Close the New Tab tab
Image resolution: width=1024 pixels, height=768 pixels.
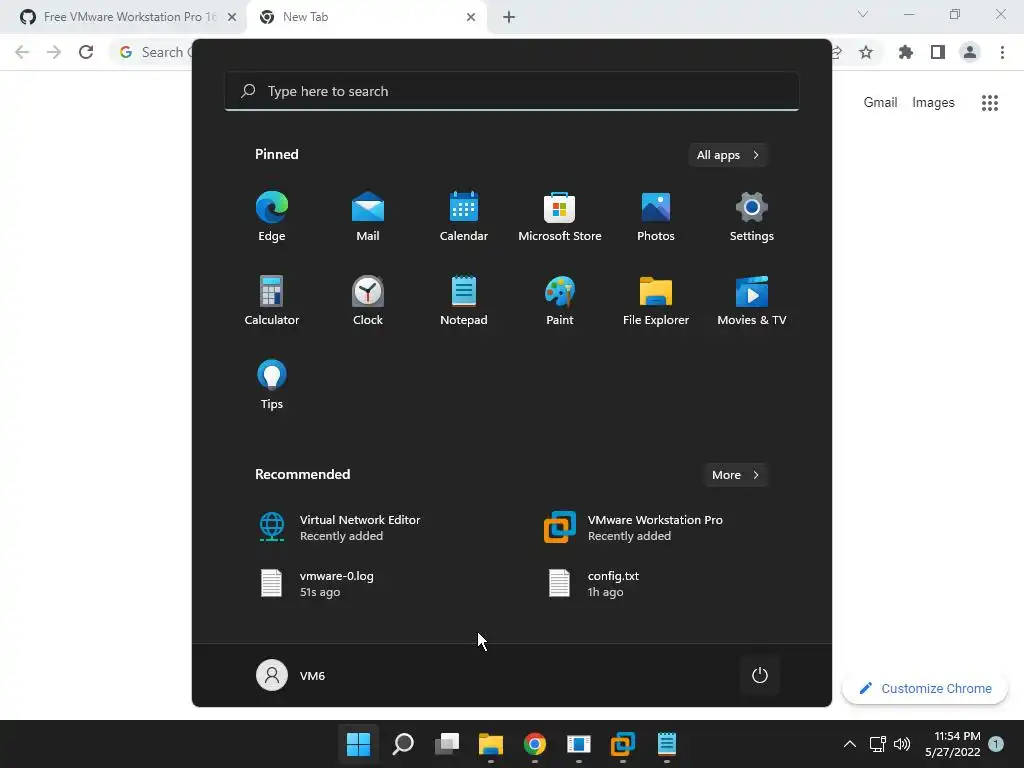(471, 17)
